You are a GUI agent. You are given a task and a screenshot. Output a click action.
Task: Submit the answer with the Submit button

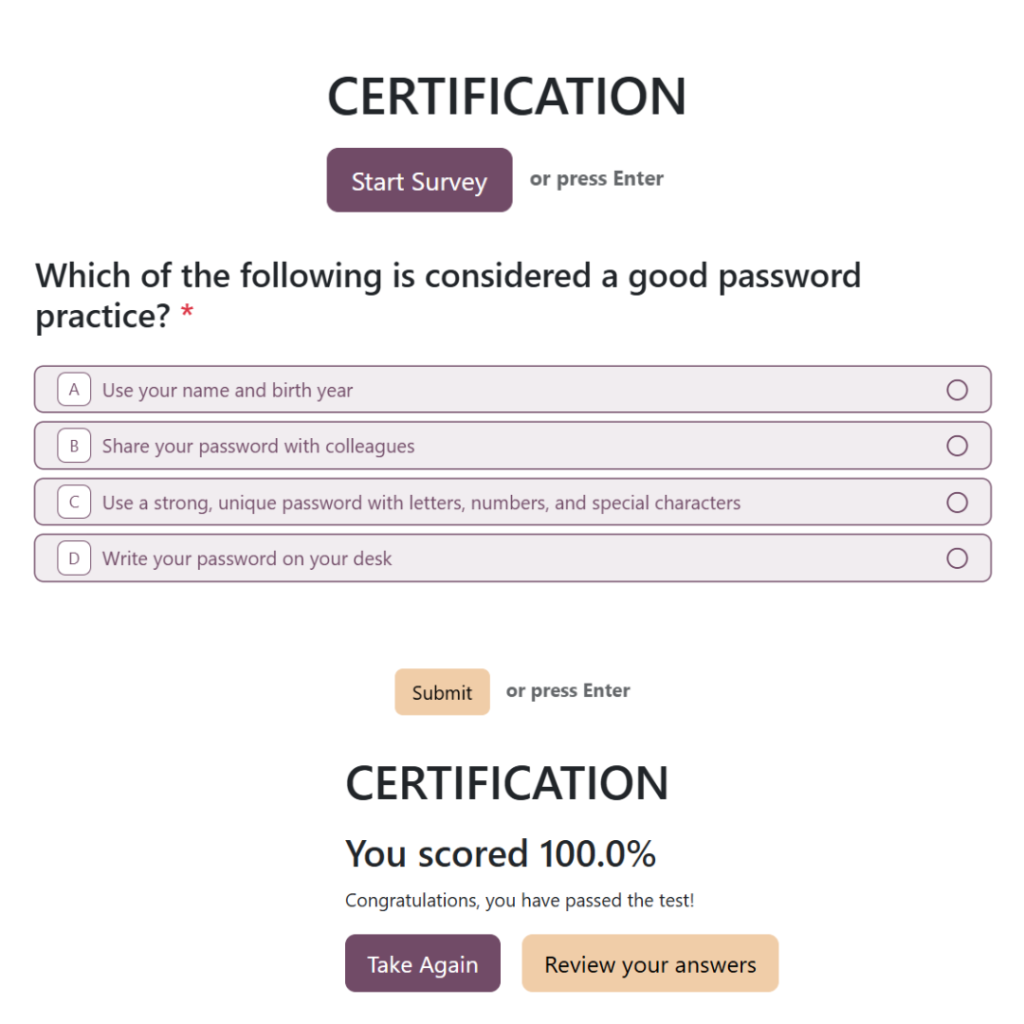tap(442, 692)
